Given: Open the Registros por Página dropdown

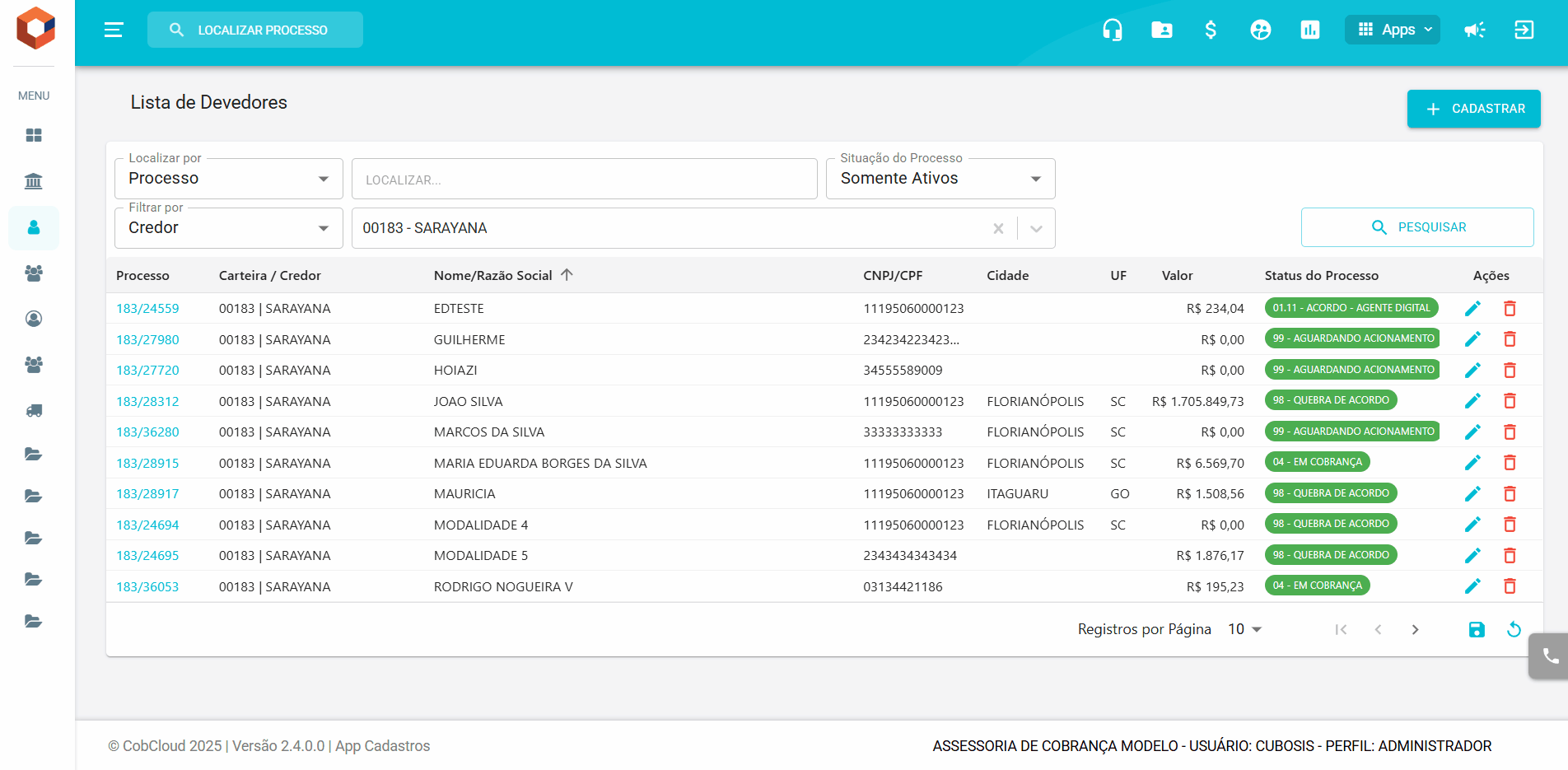Looking at the screenshot, I should pos(1245,629).
